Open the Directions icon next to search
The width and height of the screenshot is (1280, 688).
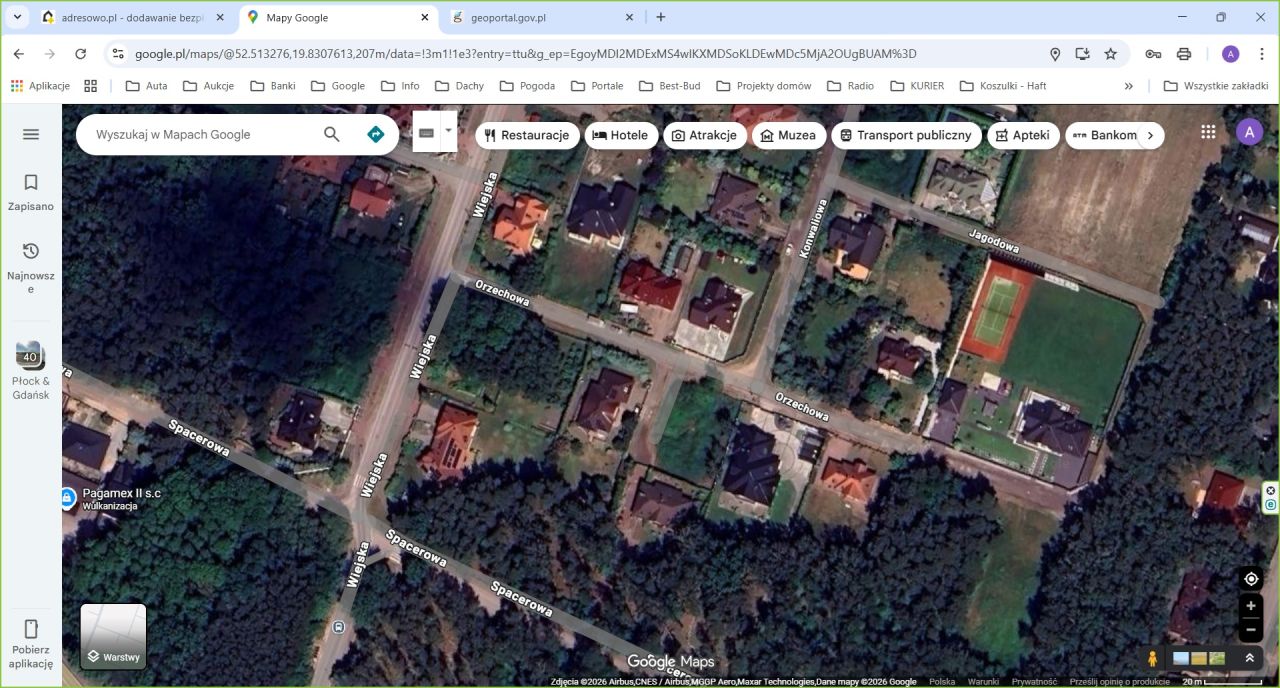tap(375, 133)
